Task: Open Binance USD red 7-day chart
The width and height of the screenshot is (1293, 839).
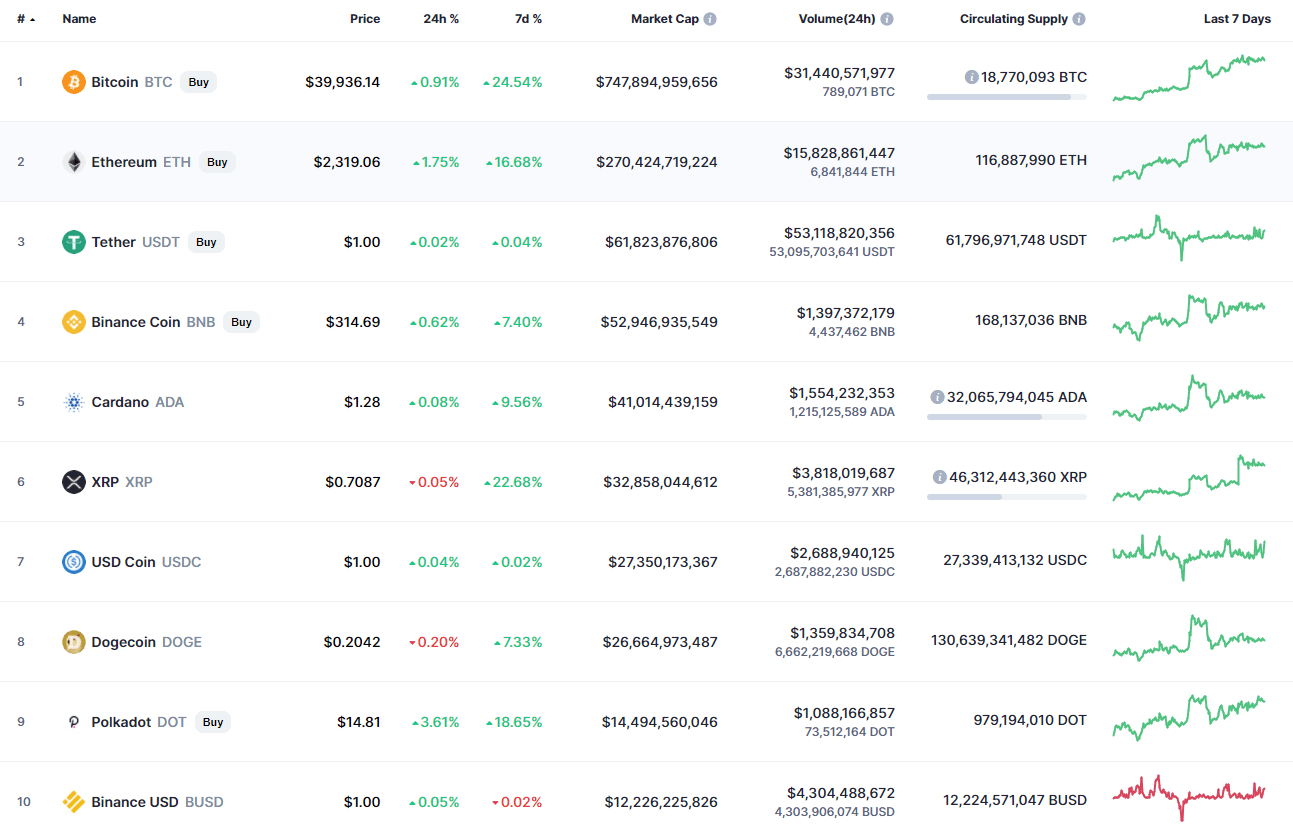Action: pos(1189,796)
